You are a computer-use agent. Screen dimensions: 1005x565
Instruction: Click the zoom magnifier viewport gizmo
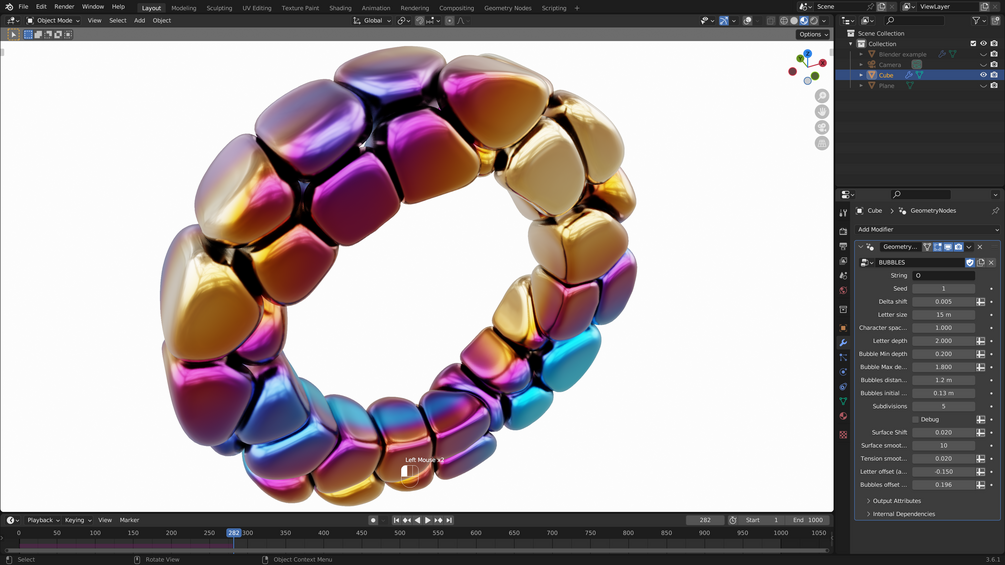[822, 96]
